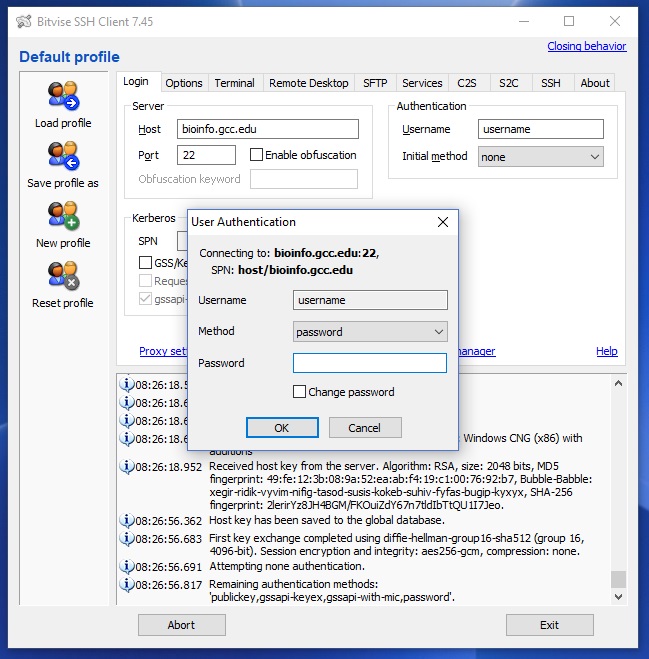Open the Closing behavior link
This screenshot has height=659, width=649.
point(586,46)
